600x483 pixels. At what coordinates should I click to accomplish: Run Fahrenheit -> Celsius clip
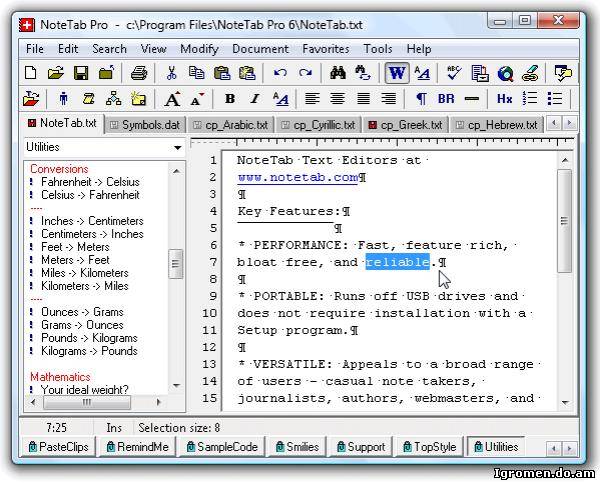pos(90,182)
